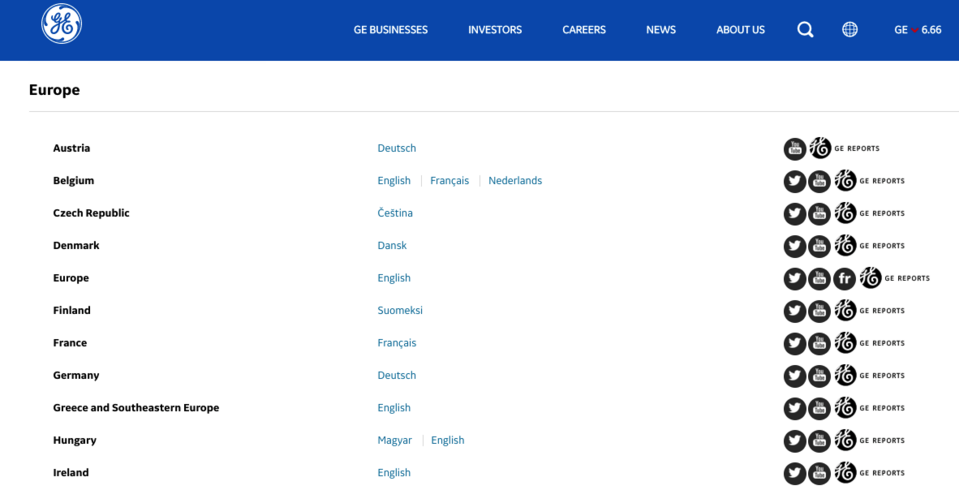Click the 'Europe' section heading
The height and width of the screenshot is (490, 959).
click(x=54, y=89)
